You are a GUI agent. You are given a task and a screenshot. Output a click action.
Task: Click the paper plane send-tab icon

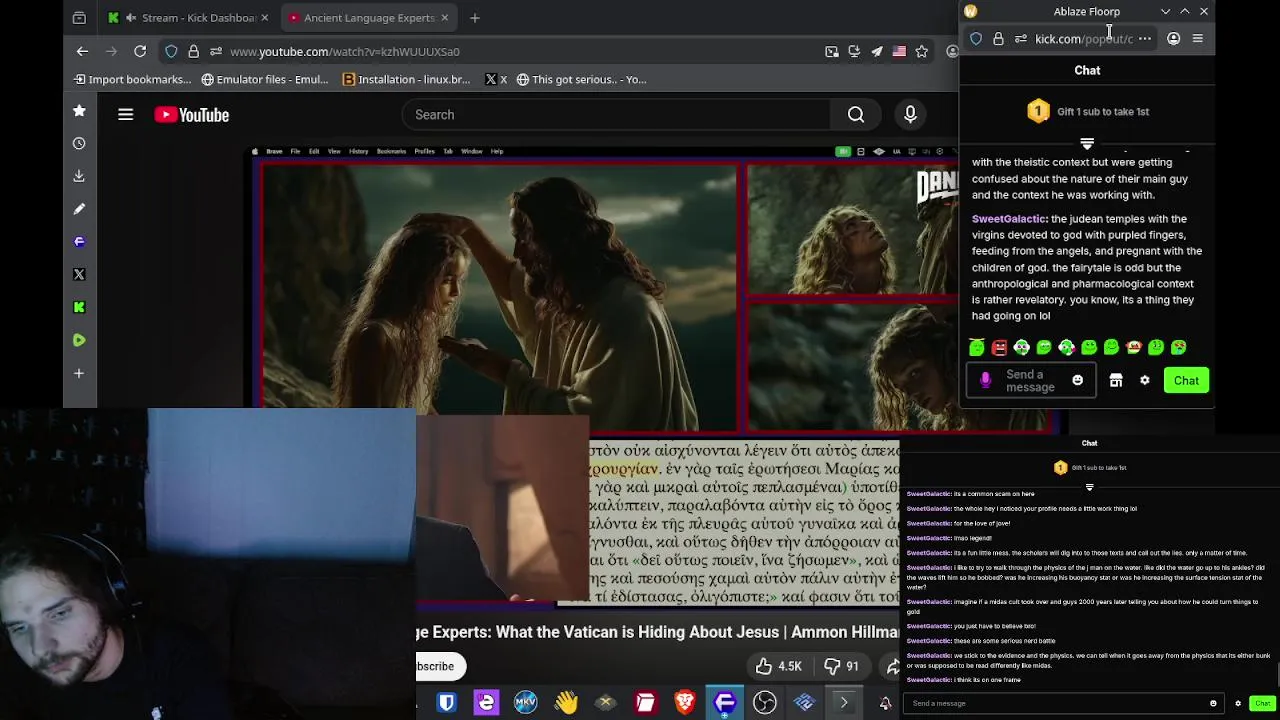tap(876, 51)
